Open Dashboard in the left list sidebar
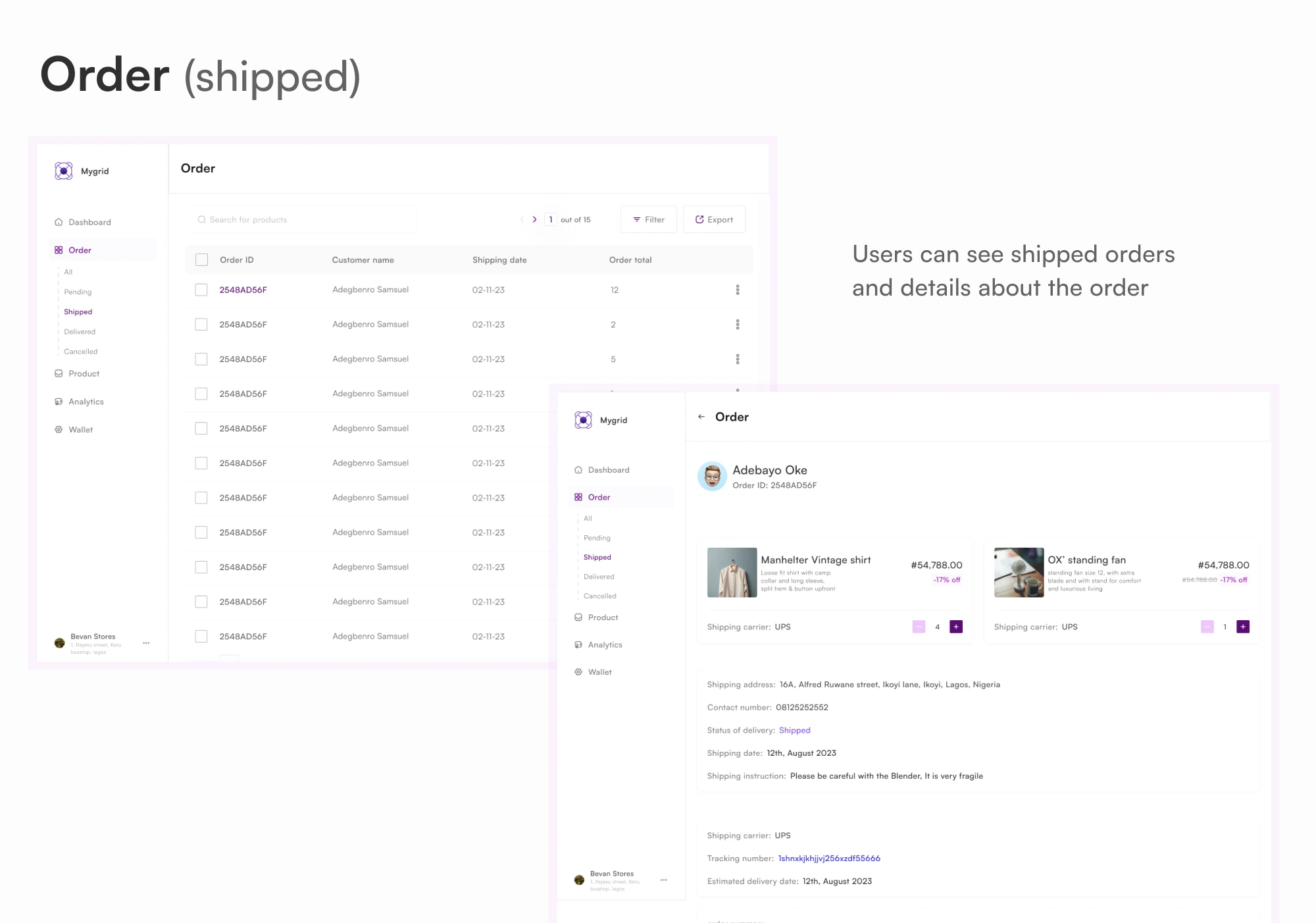The width and height of the screenshot is (1316, 923). [x=89, y=222]
